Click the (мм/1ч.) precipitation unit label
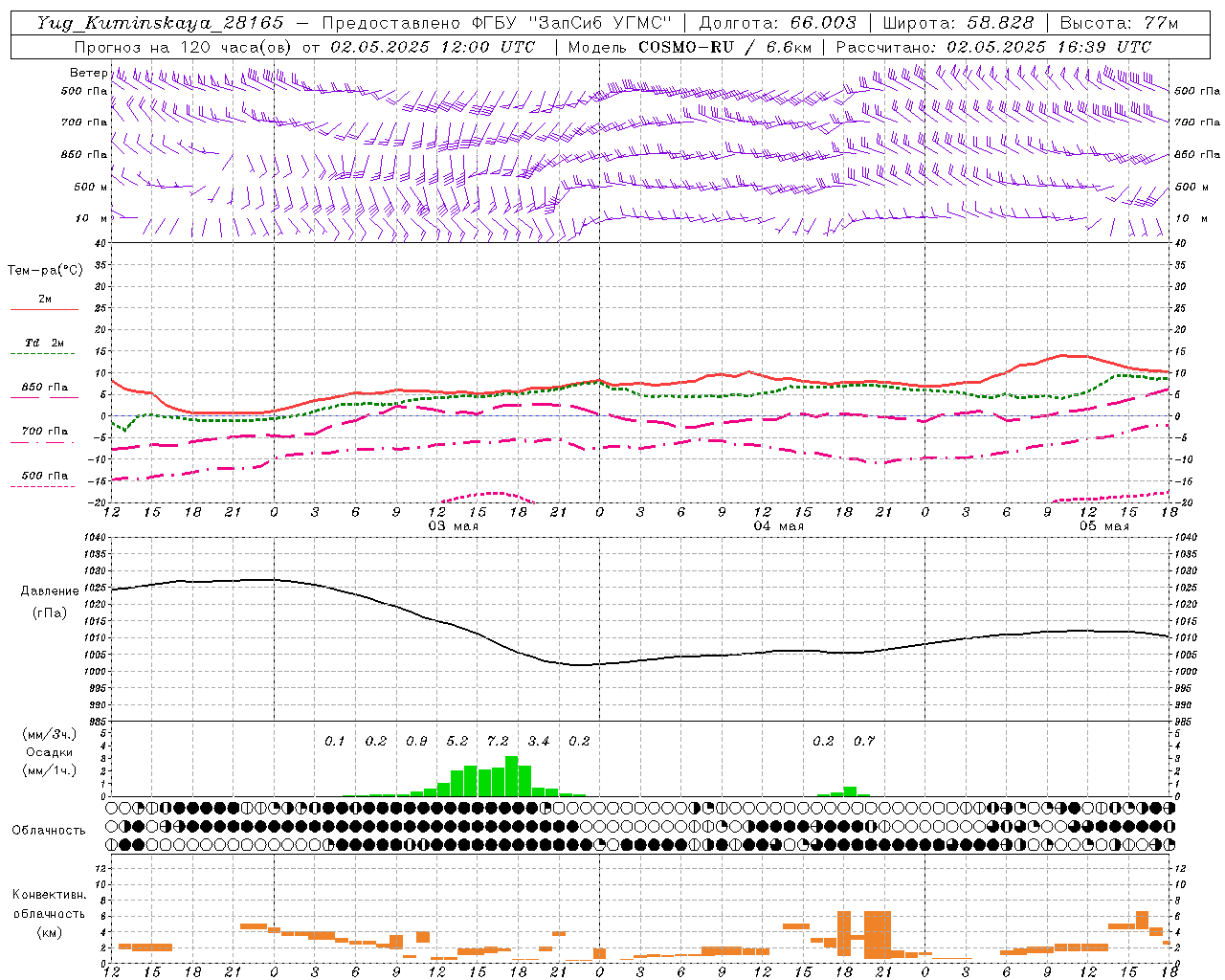The image size is (1225, 980). (49, 770)
